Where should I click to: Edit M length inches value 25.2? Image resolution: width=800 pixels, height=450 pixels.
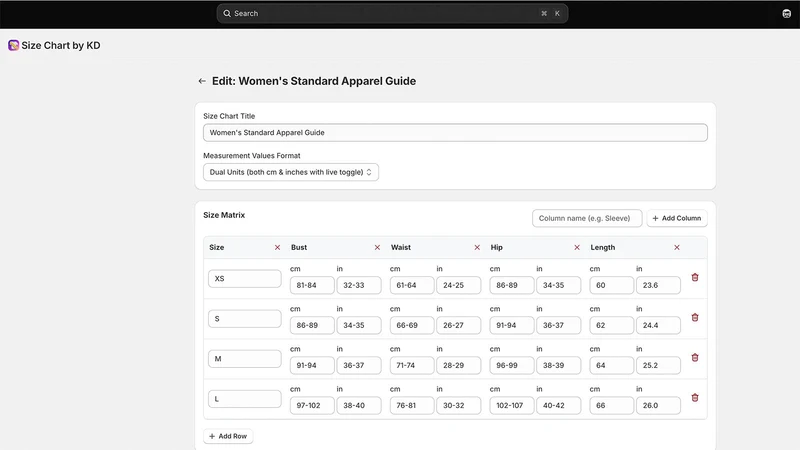click(x=658, y=365)
